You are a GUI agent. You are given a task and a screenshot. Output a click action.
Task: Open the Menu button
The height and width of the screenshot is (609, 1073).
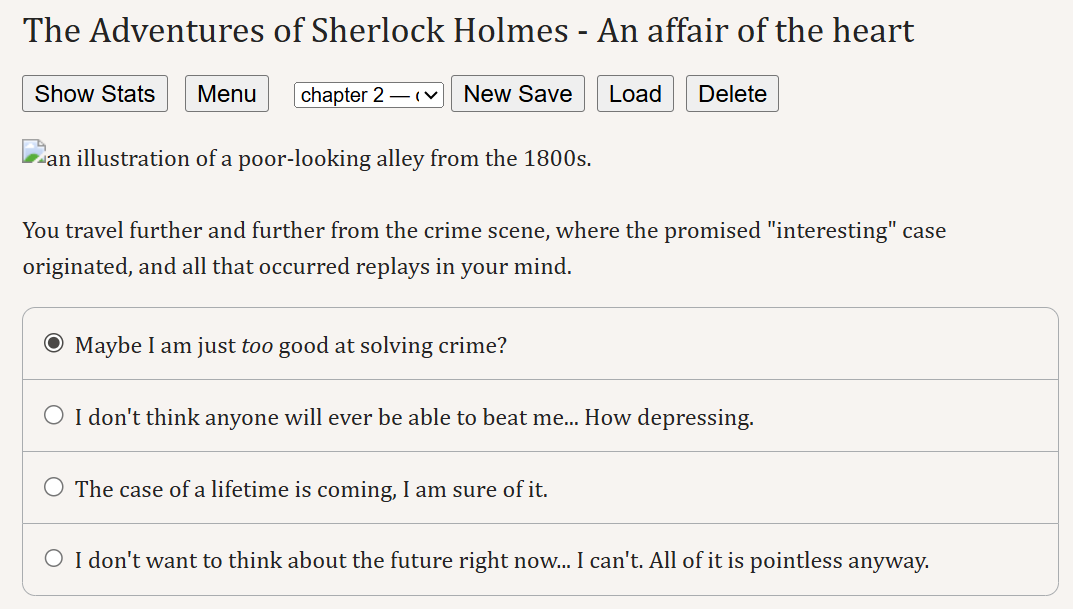click(227, 94)
